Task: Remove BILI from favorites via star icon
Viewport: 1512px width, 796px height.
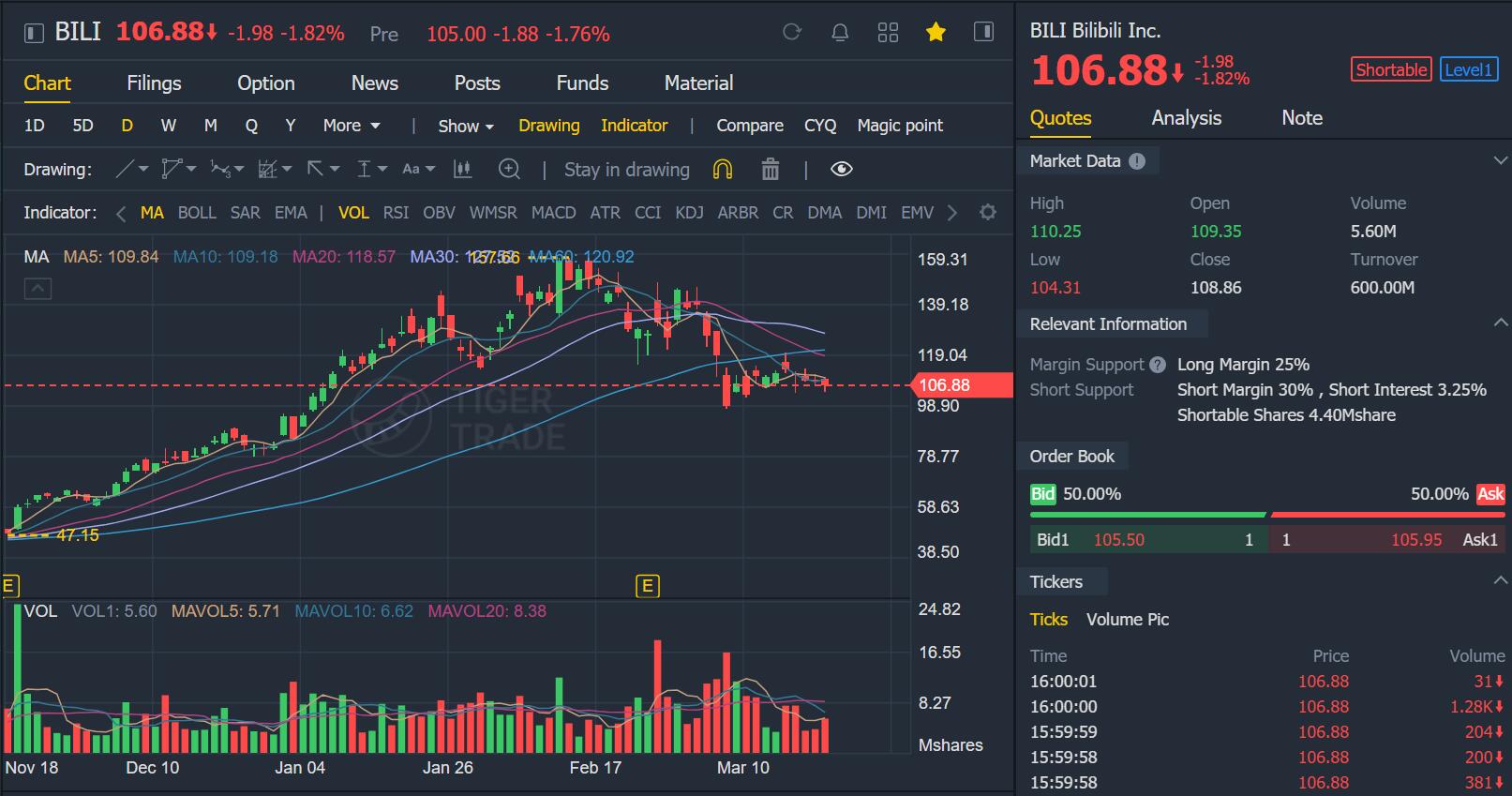Action: tap(936, 33)
